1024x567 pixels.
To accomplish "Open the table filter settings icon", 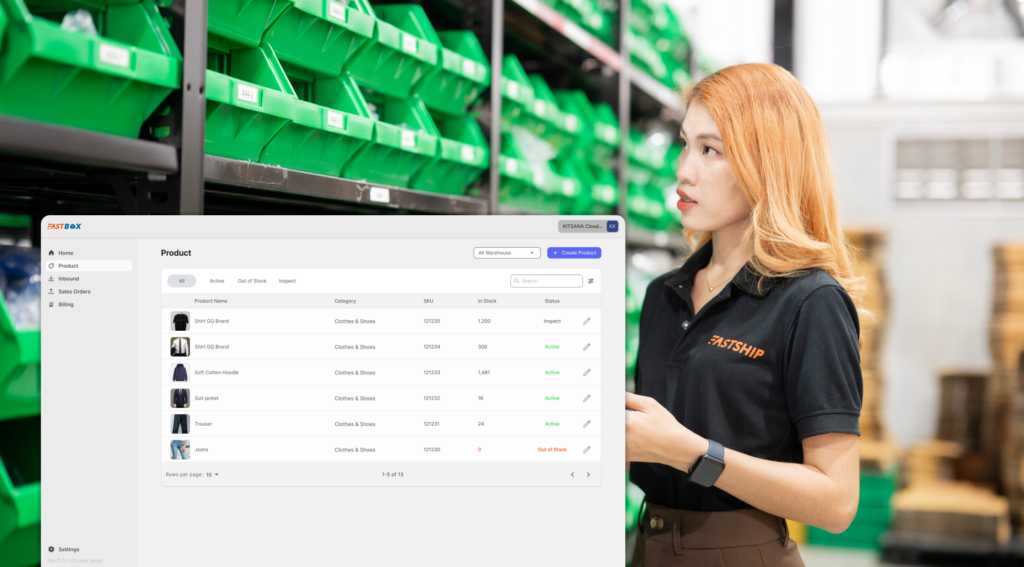I will pyautogui.click(x=591, y=281).
